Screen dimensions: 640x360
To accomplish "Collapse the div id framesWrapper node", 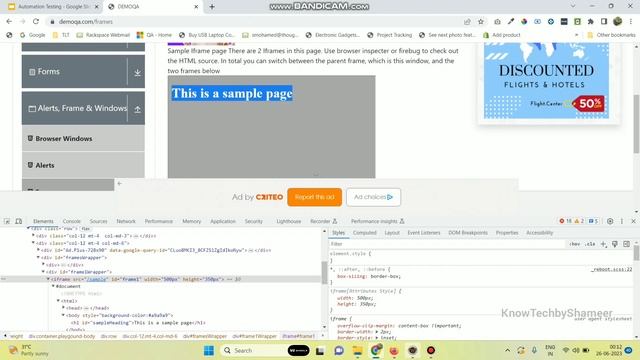I will pyautogui.click(x=38, y=258).
